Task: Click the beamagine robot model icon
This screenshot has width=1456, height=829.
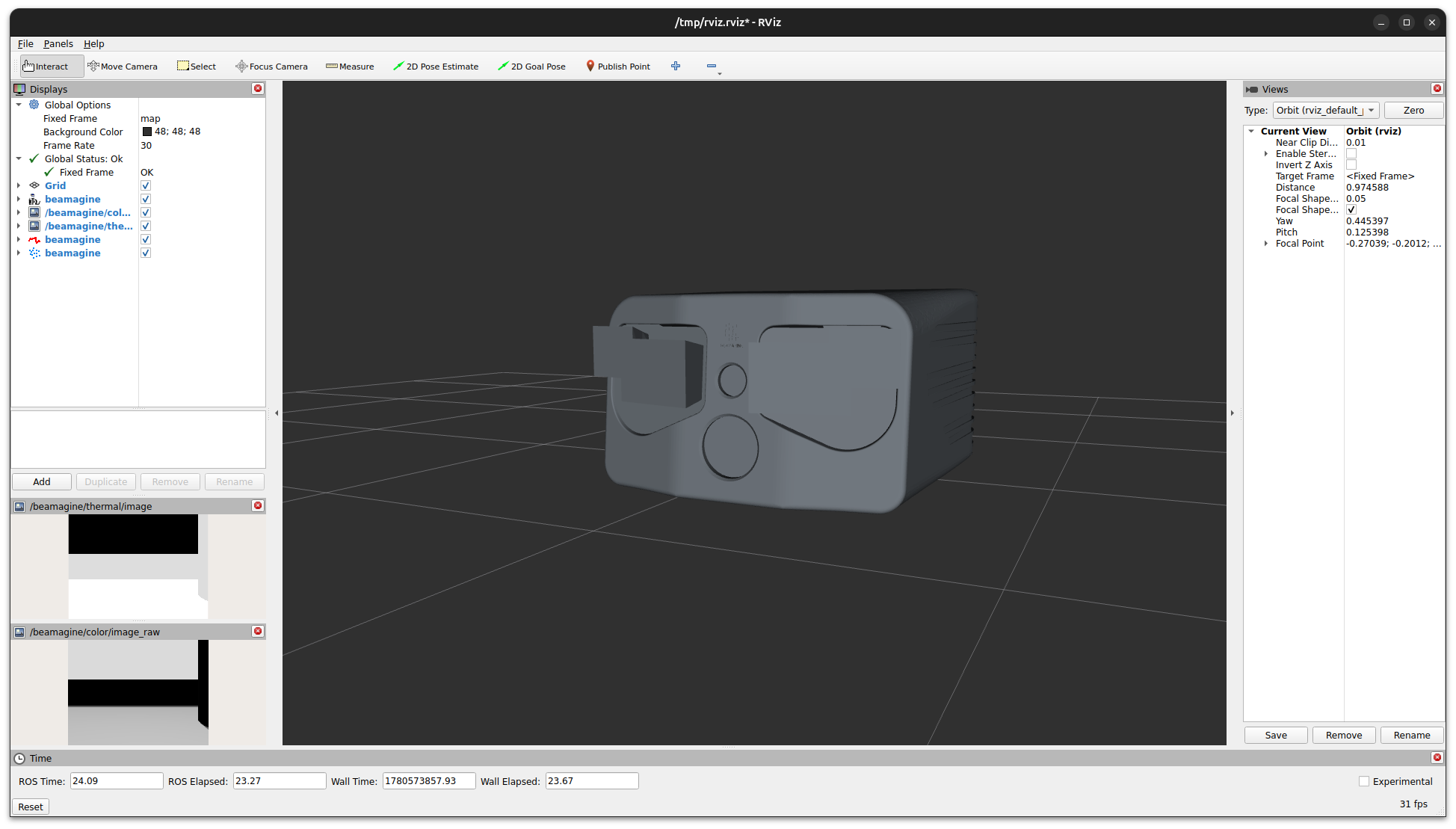Action: (34, 199)
